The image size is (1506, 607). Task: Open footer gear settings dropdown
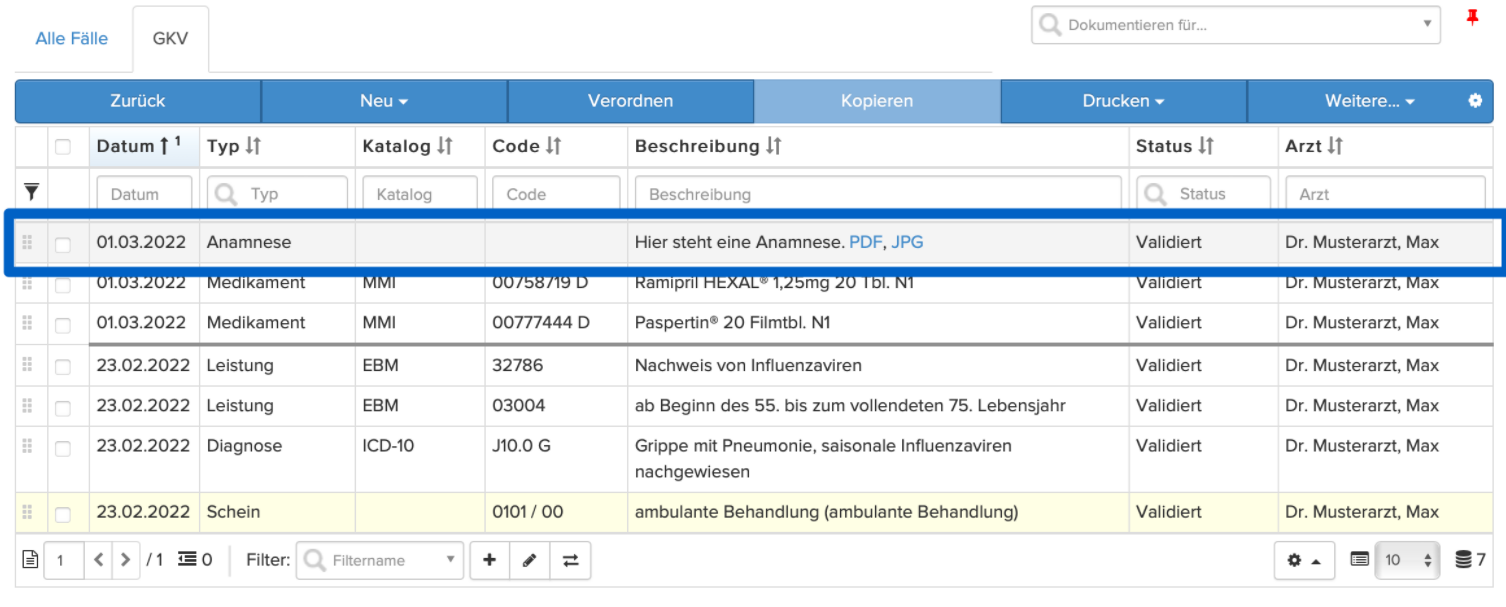click(1304, 561)
